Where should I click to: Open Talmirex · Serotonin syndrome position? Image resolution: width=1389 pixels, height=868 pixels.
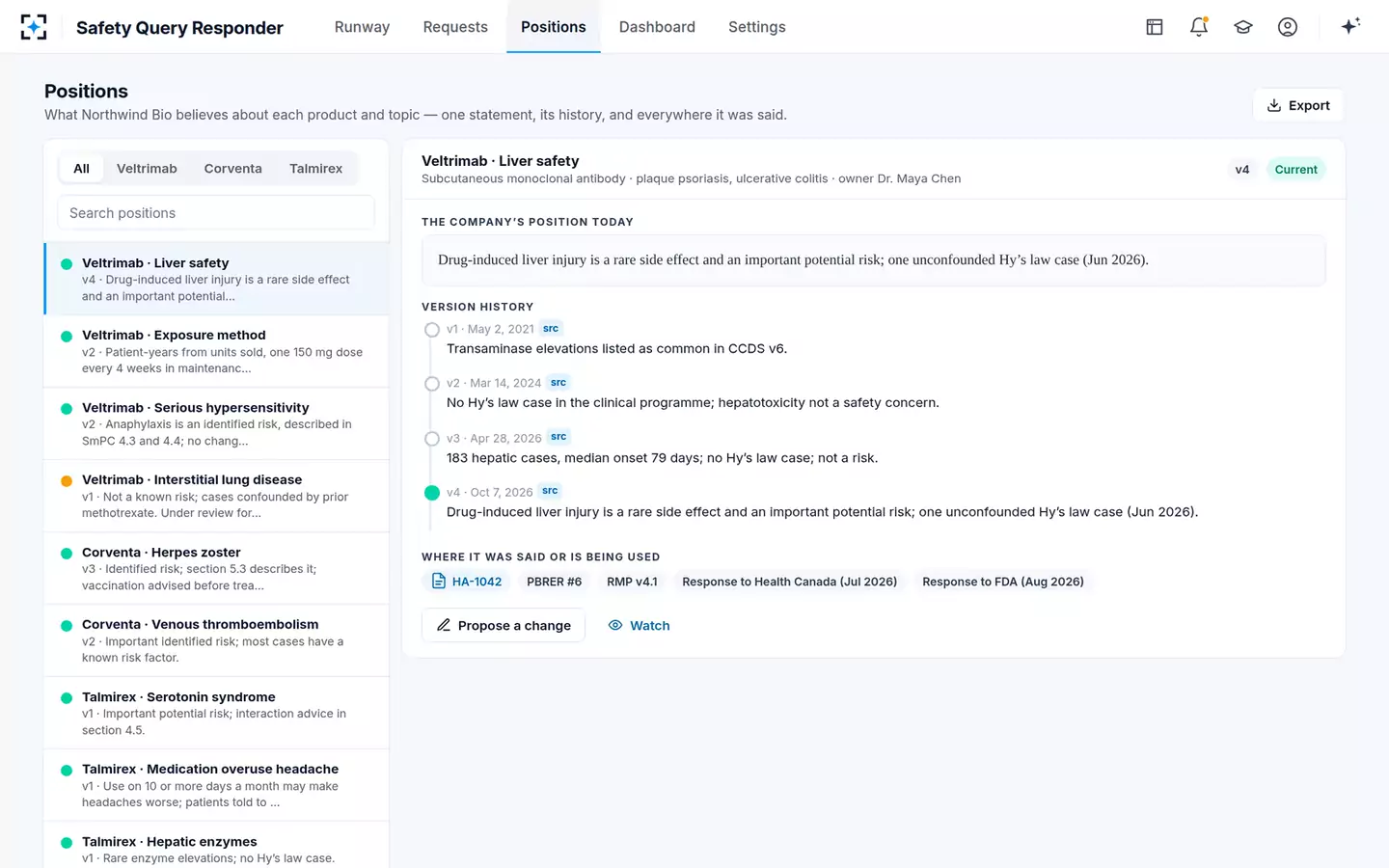pos(217,713)
